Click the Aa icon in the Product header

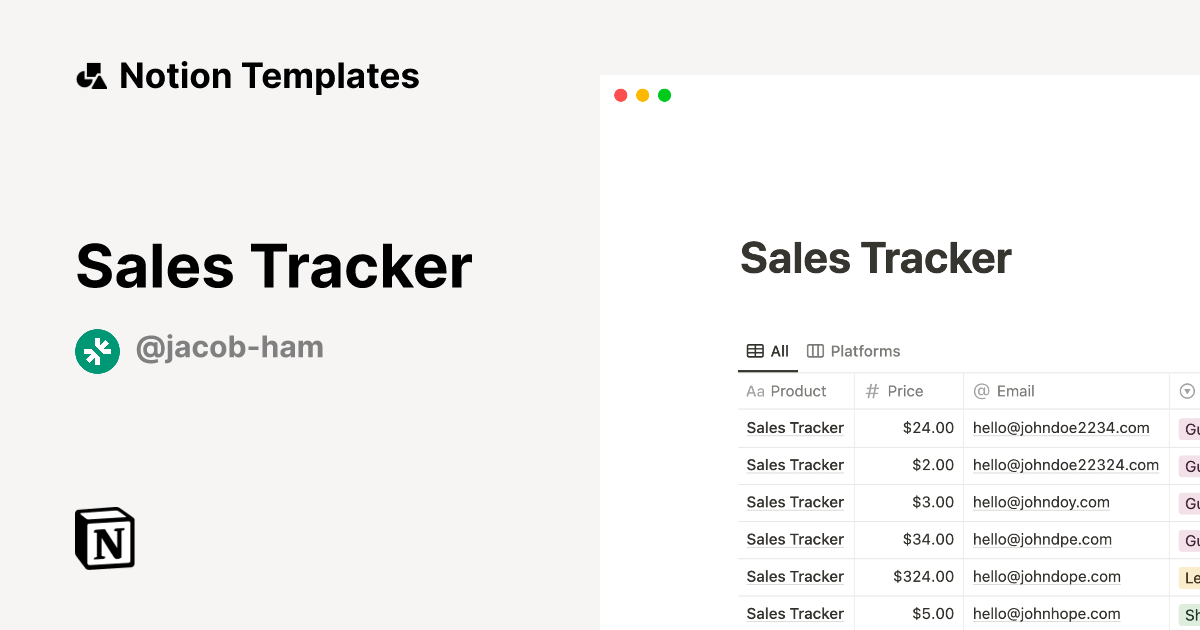click(755, 391)
